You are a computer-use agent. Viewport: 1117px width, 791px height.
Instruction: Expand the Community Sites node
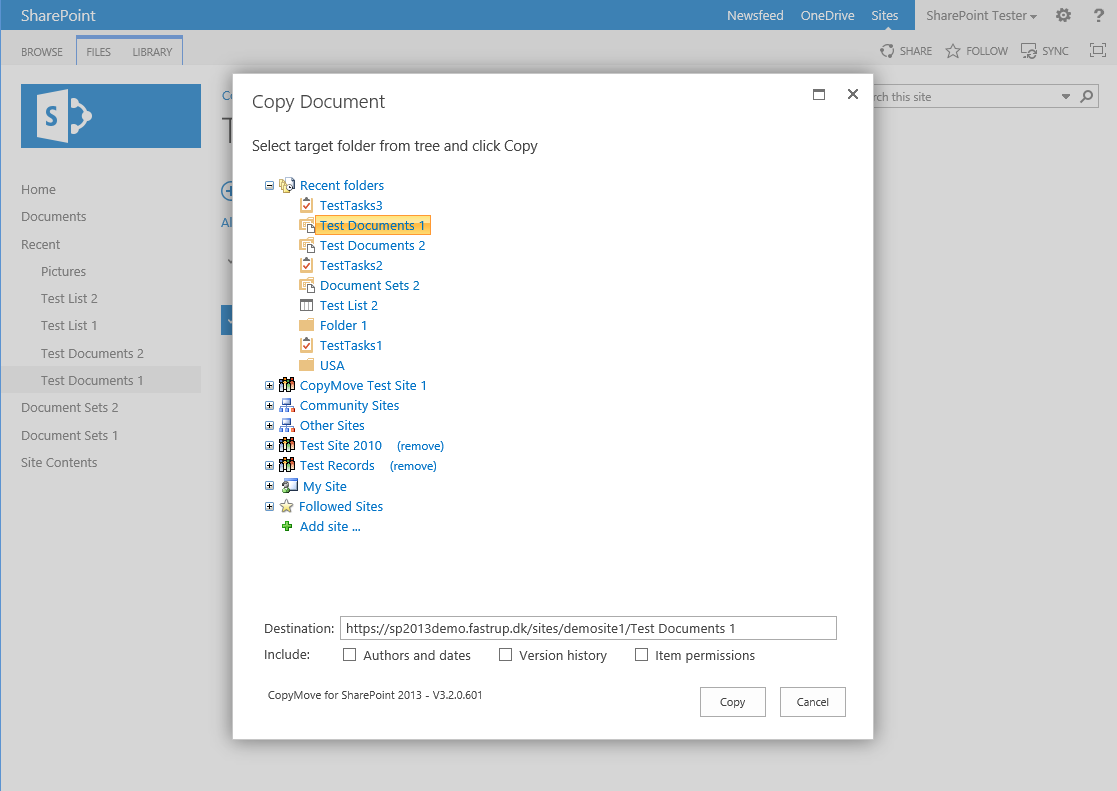(x=269, y=405)
